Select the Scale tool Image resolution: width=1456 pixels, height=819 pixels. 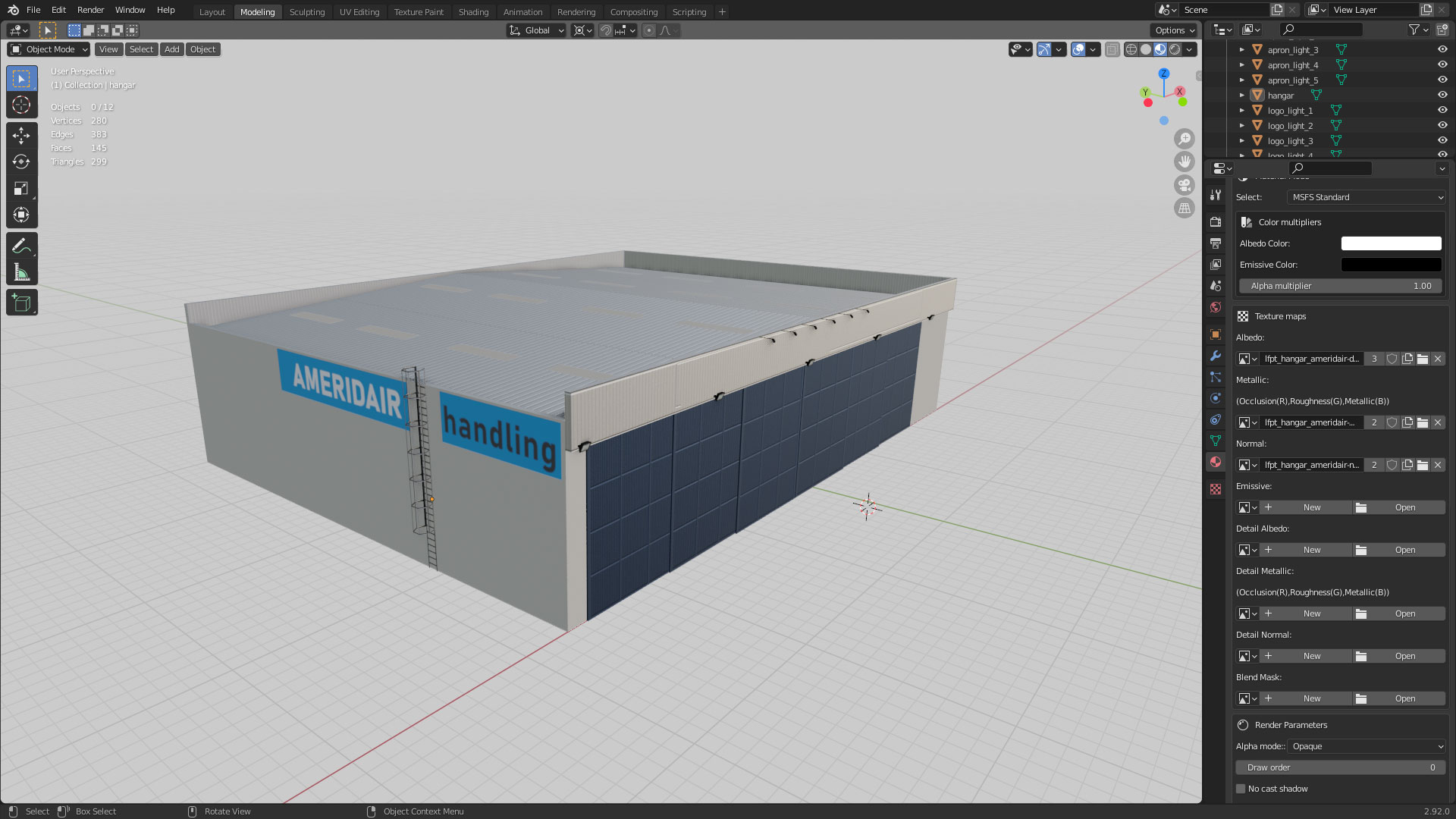point(21,188)
